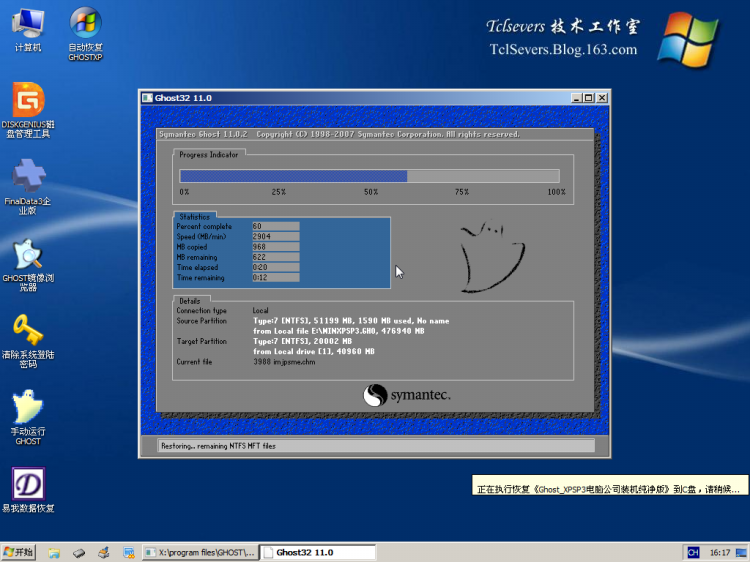
Task: Launch the 易我数据恢复 icon
Action: click(28, 490)
